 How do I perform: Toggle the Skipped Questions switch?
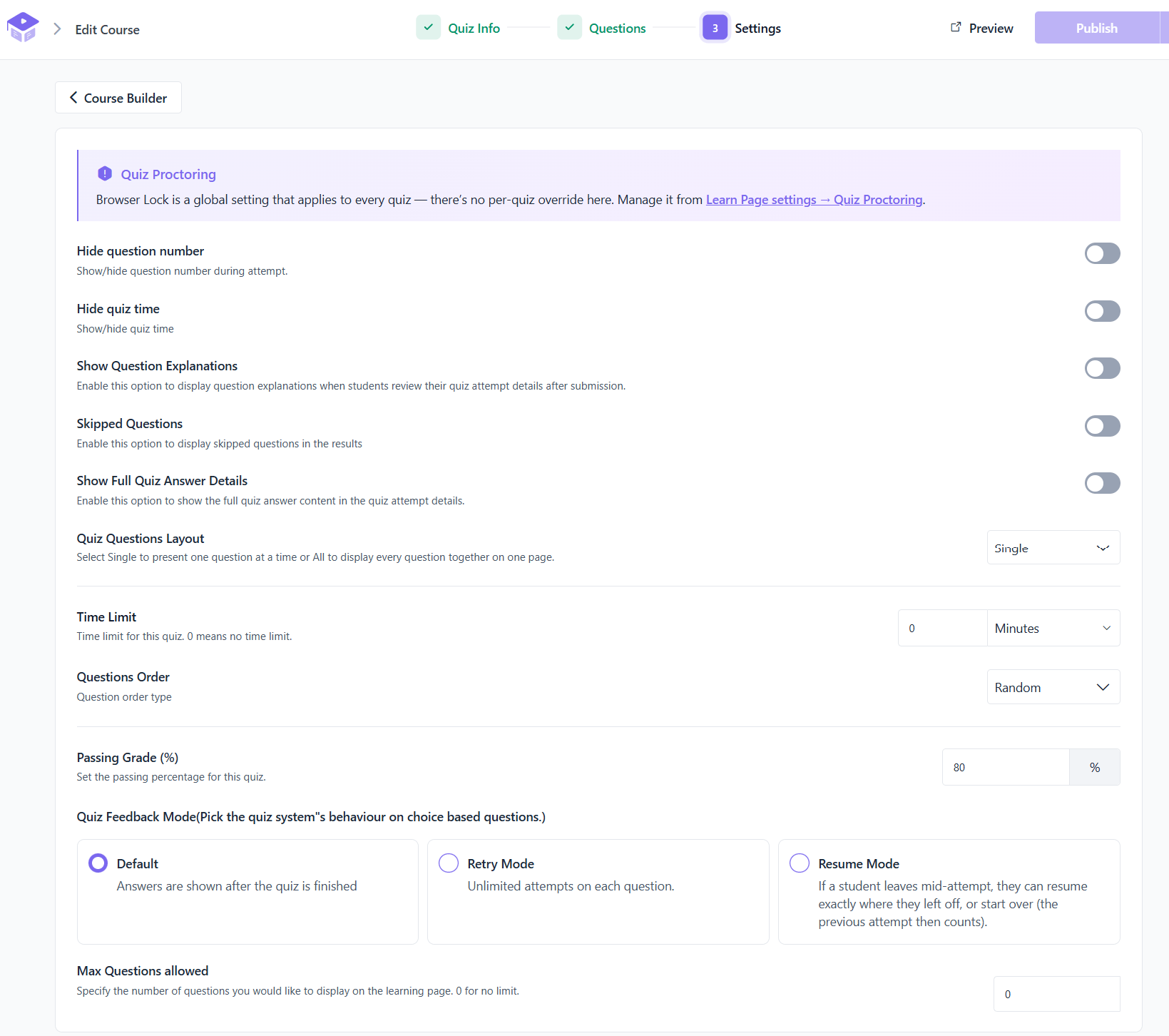1103,426
